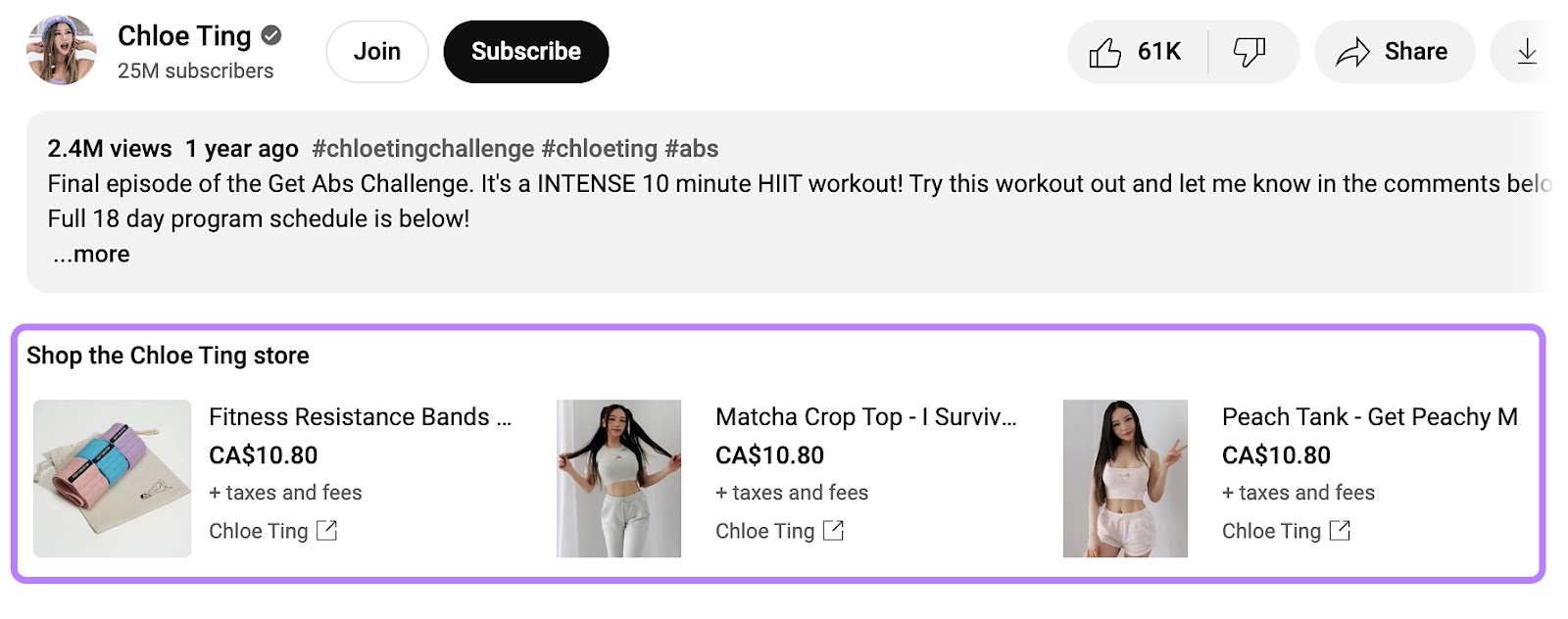
Task: Open external link icon for Fitness Resistance Bands
Action: [x=327, y=531]
